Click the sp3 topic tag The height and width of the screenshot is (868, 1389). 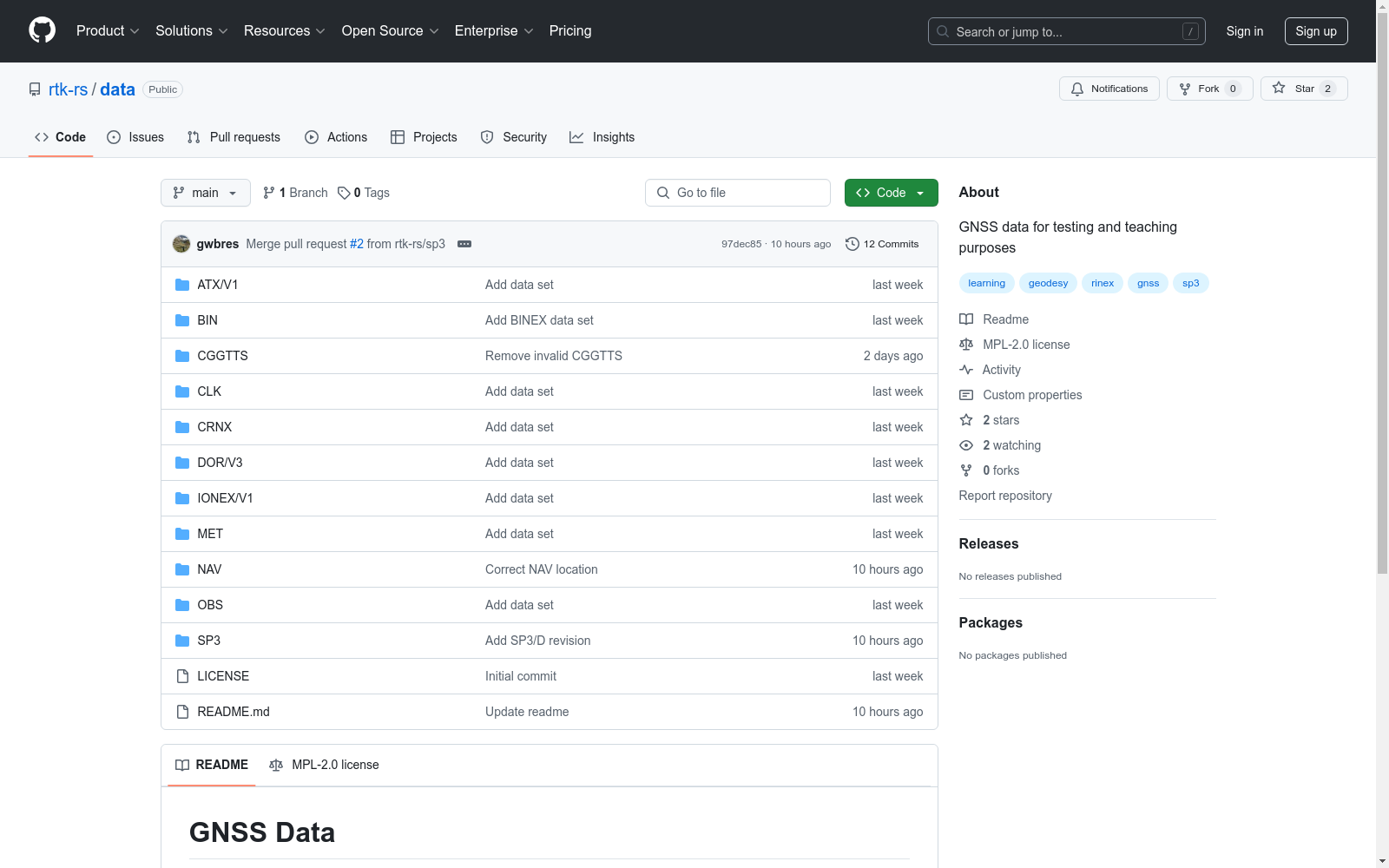coord(1190,283)
